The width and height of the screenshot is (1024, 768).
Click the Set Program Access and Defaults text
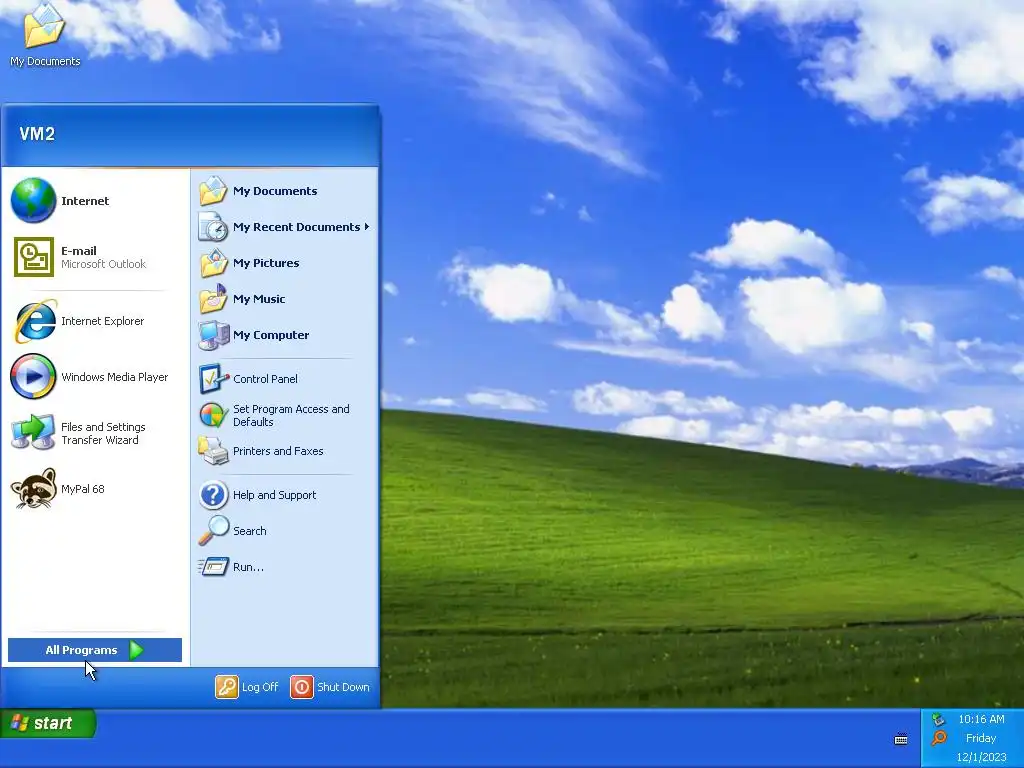click(291, 415)
